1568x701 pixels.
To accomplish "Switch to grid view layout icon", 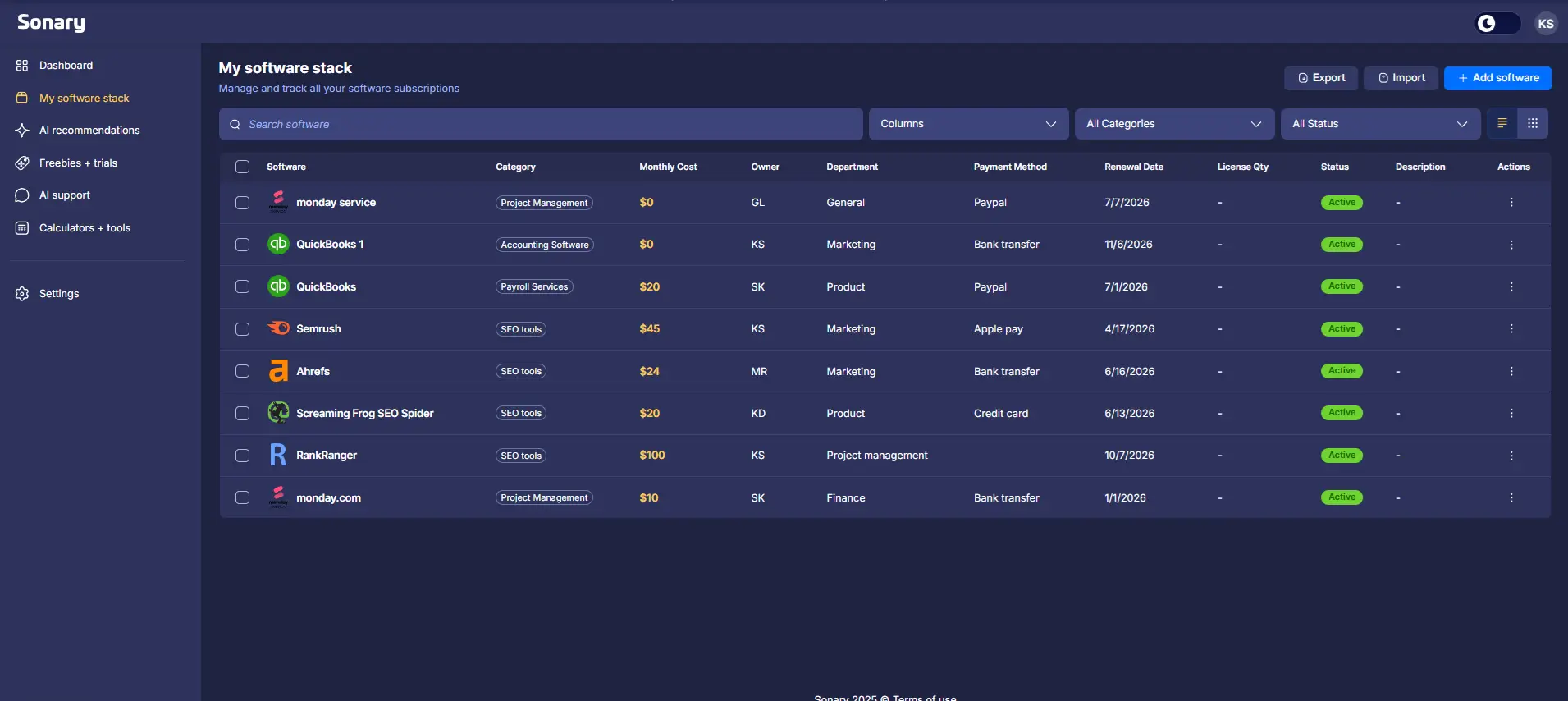I will click(x=1532, y=123).
